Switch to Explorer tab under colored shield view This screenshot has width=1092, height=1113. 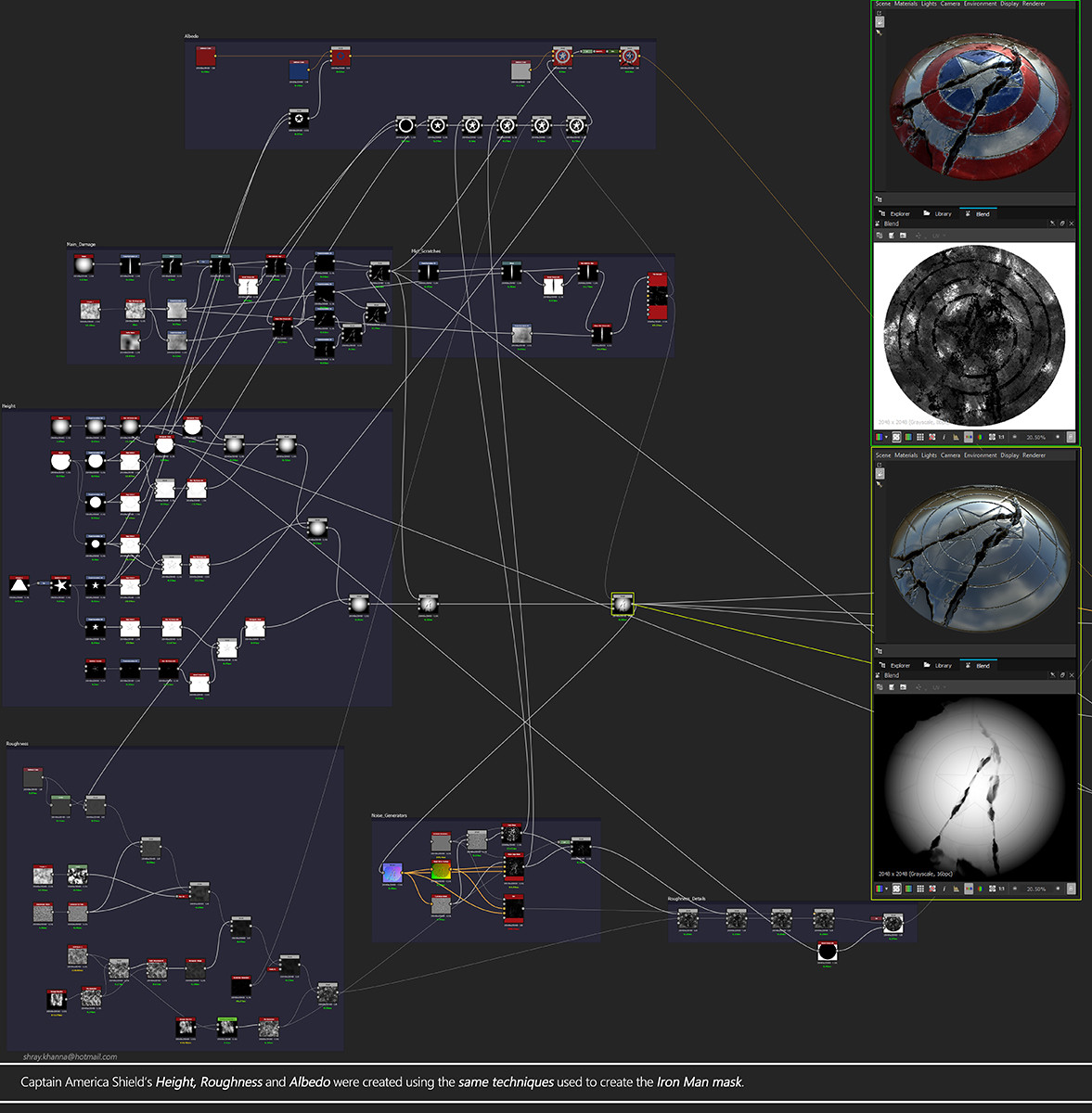tap(894, 213)
